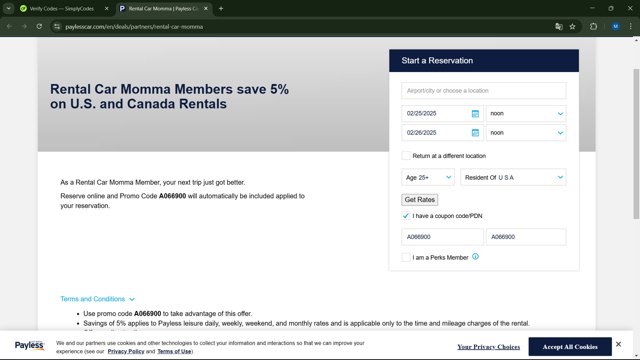640x360 pixels.
Task: Collapse the Terms and Conditions section
Action: [x=98, y=299]
